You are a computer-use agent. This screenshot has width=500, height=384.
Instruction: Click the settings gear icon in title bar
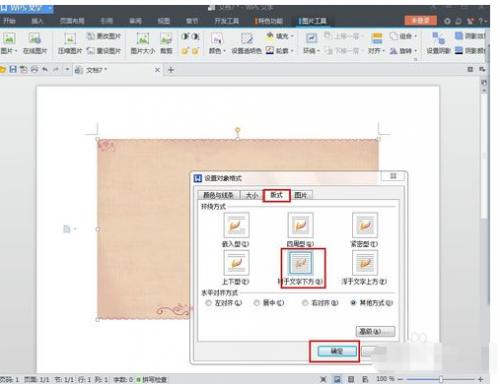tap(447, 21)
